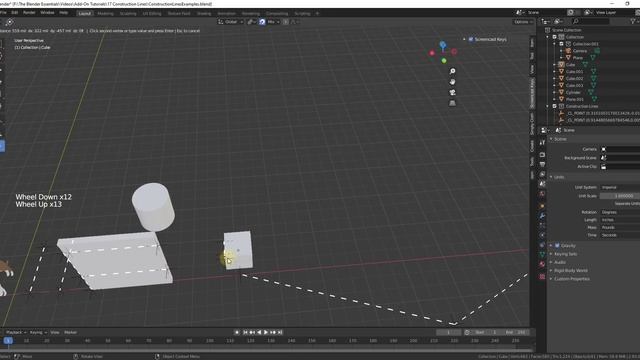Click the Unit Scale value slider
Image resolution: width=640 pixels, height=360 pixels.
[x=620, y=196]
